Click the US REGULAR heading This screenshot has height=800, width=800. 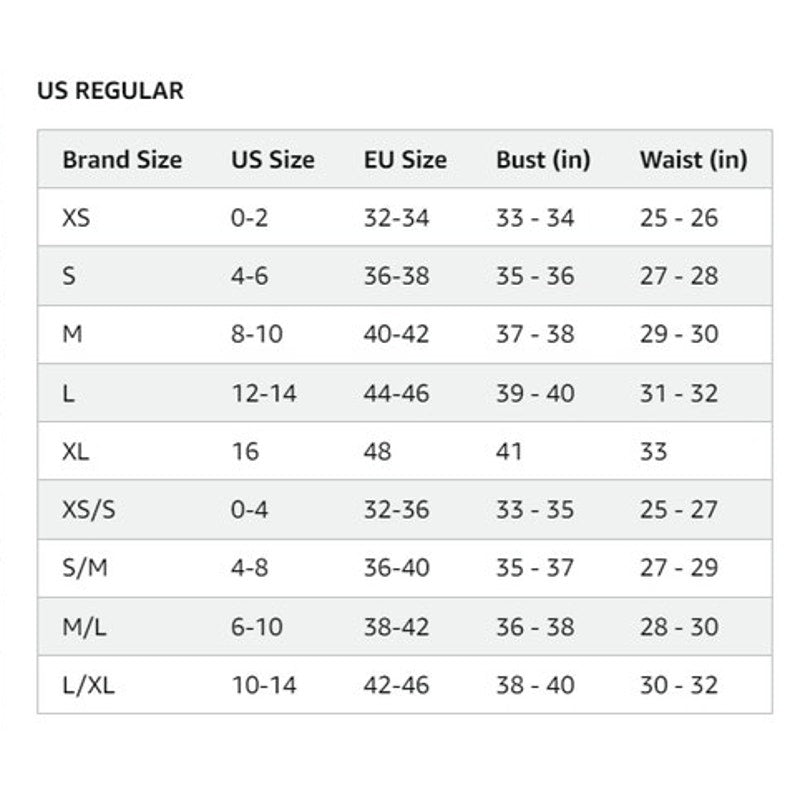pos(110,91)
